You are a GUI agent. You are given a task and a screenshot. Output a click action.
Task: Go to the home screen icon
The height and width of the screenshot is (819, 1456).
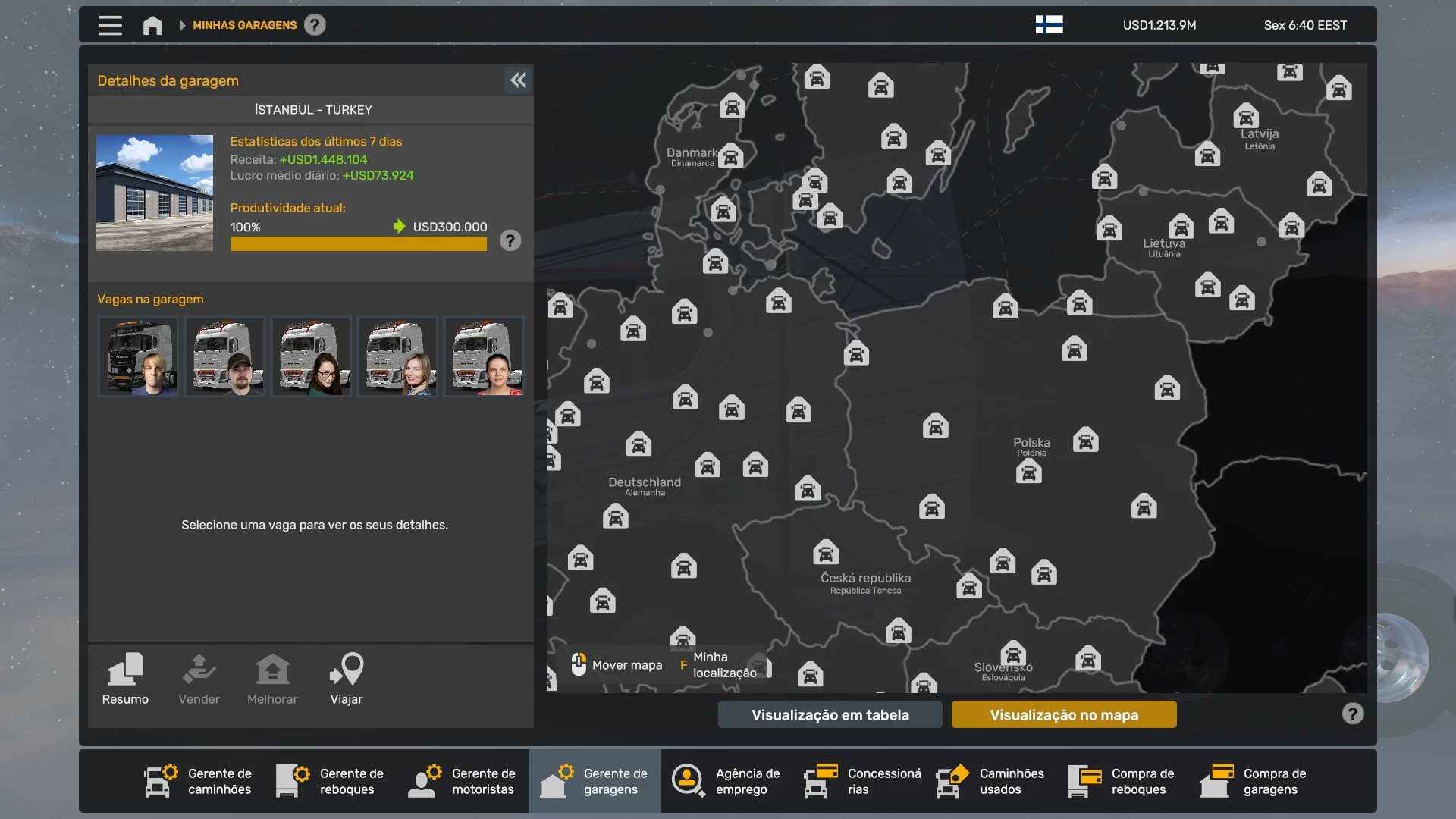coord(152,25)
